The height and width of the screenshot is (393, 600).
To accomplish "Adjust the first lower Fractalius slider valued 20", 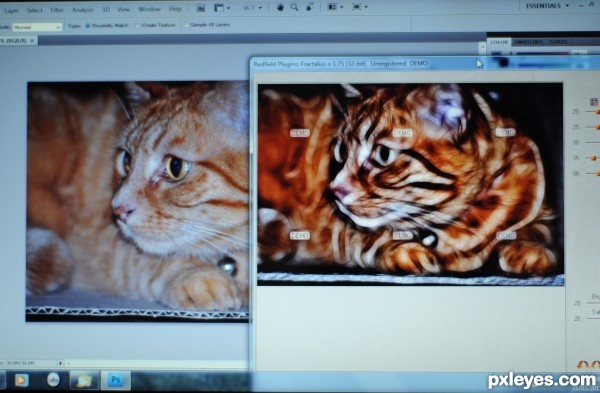I will 592,303.
